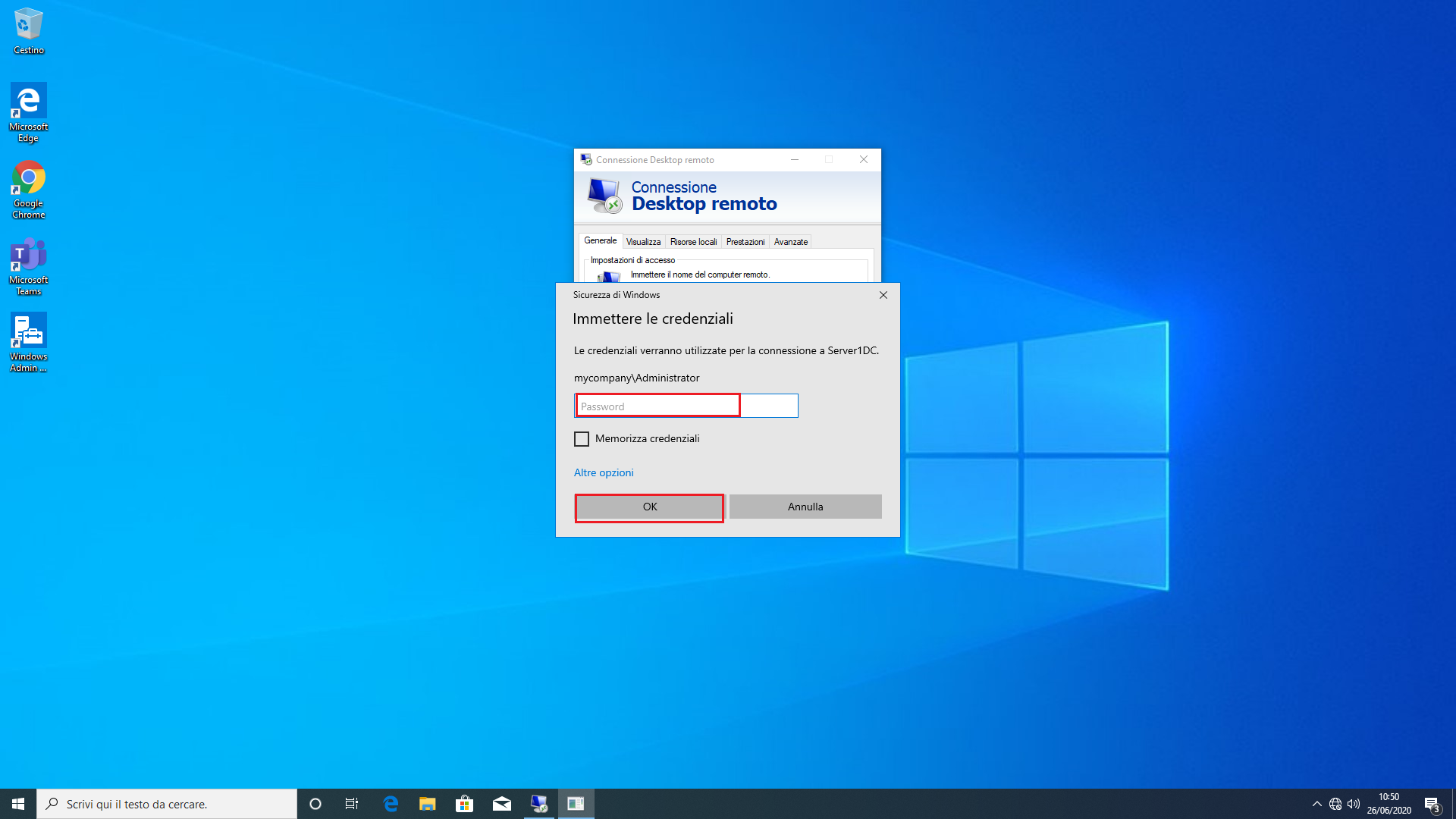Click the OK button

(x=650, y=507)
